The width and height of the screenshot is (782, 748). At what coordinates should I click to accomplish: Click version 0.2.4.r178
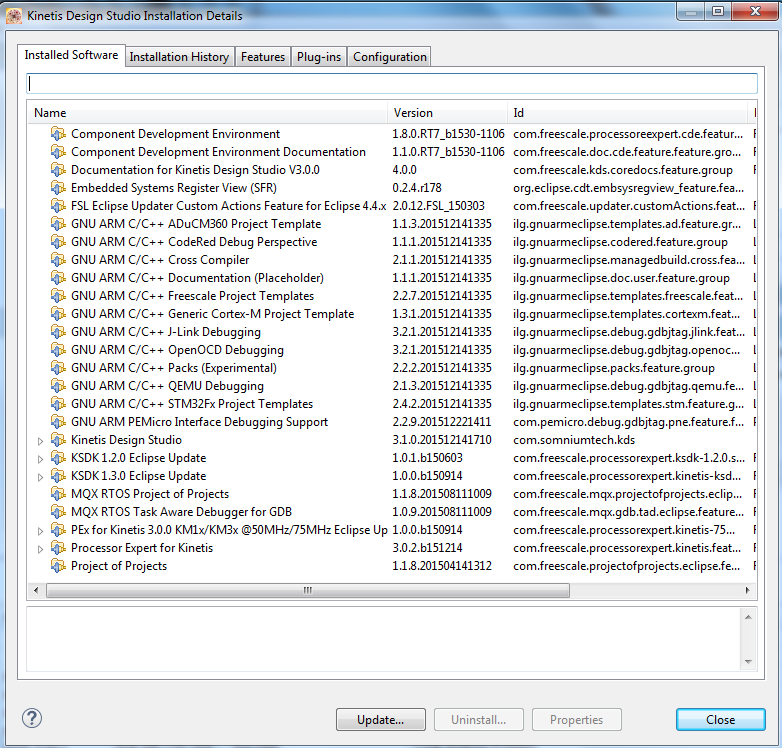[417, 187]
